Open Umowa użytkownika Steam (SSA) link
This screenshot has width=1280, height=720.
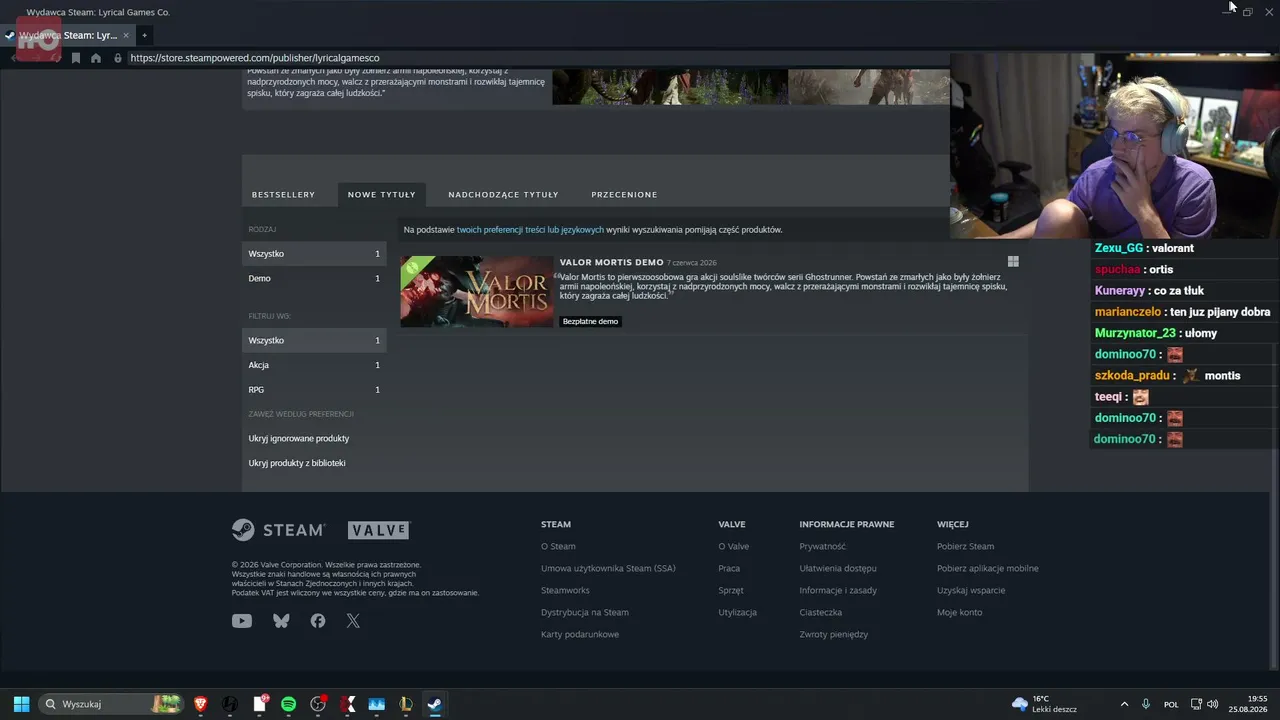(x=608, y=568)
